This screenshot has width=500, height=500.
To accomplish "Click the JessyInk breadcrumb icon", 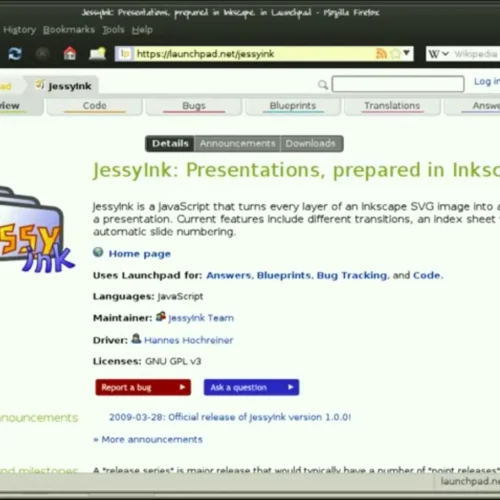I will tap(40, 85).
